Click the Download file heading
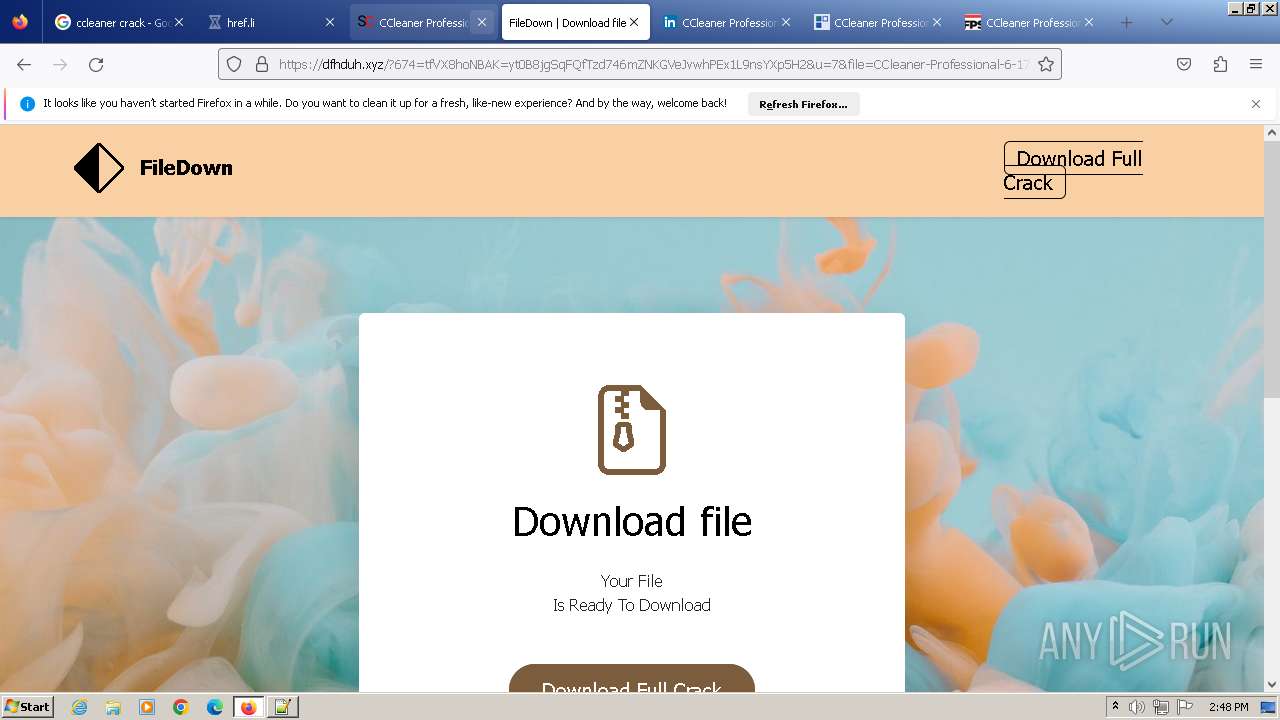 click(632, 522)
